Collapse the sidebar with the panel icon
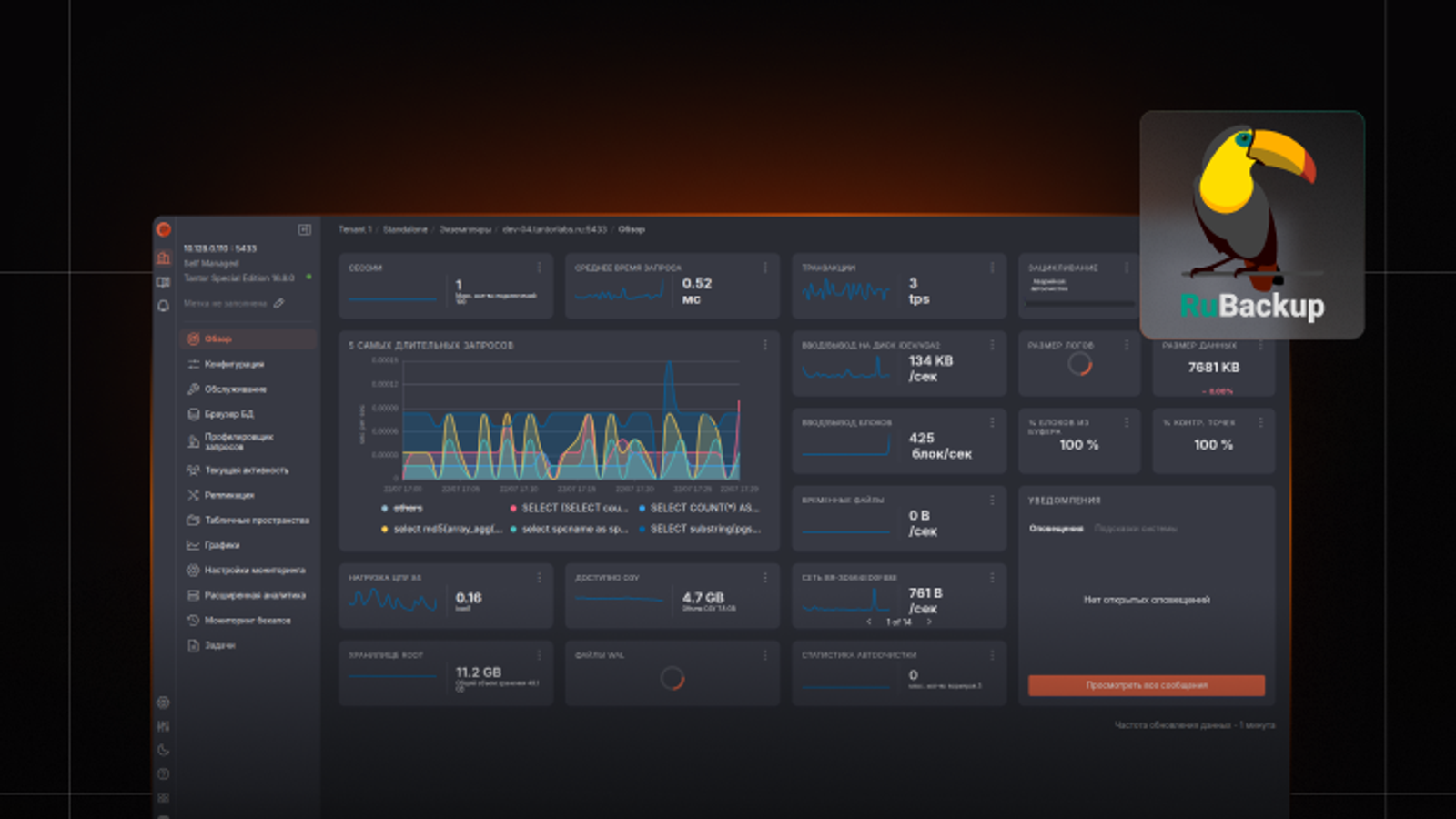This screenshot has width=1456, height=819. [x=305, y=229]
